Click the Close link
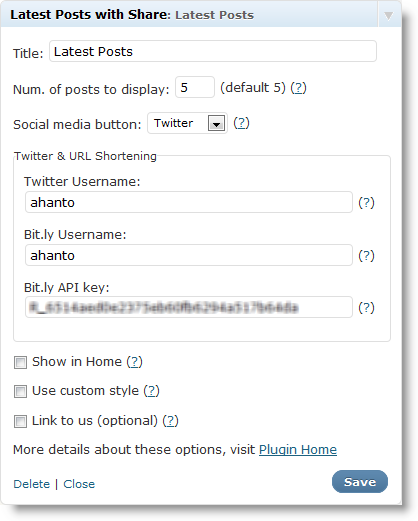418x521 pixels. pos(79,484)
